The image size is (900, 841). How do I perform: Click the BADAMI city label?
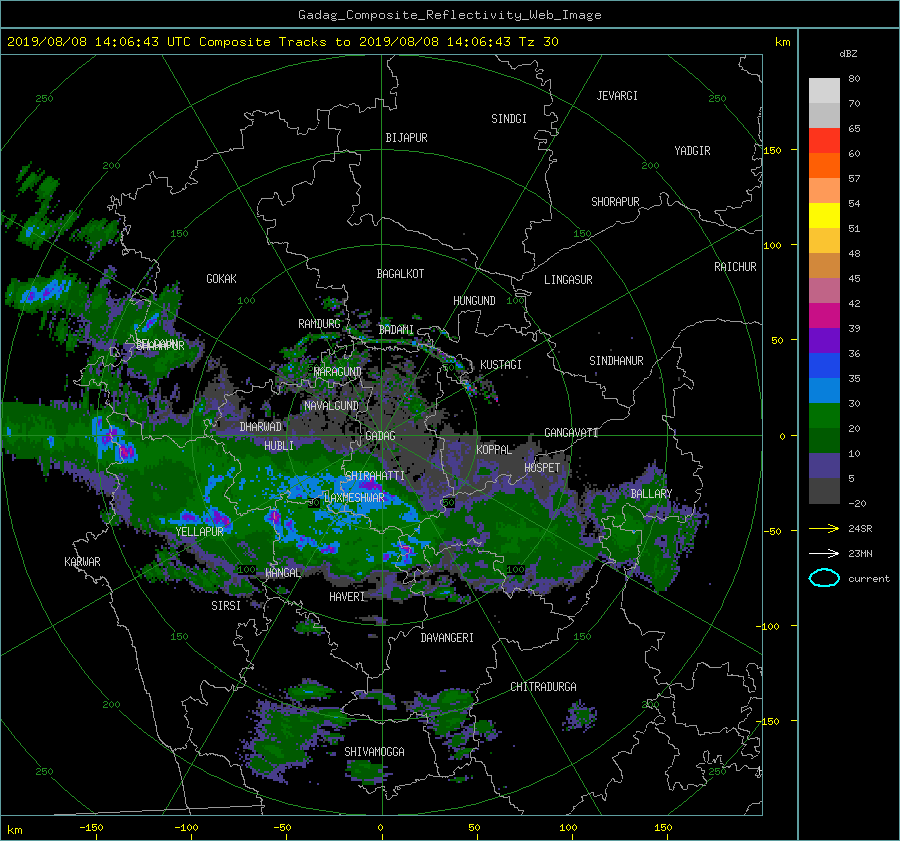[x=396, y=330]
